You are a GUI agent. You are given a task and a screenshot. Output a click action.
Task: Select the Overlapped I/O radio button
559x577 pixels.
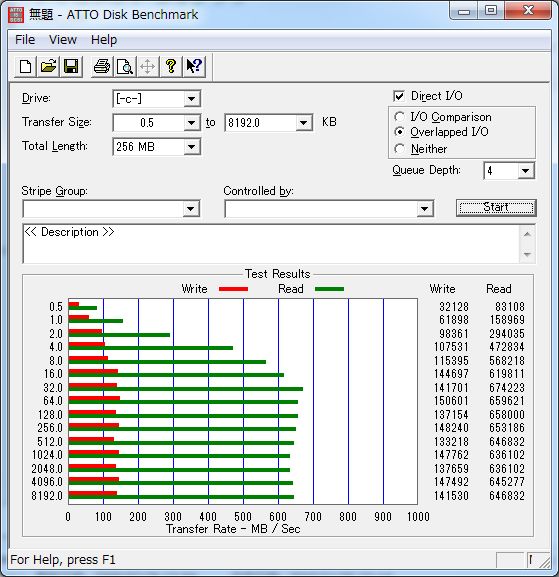(x=399, y=132)
